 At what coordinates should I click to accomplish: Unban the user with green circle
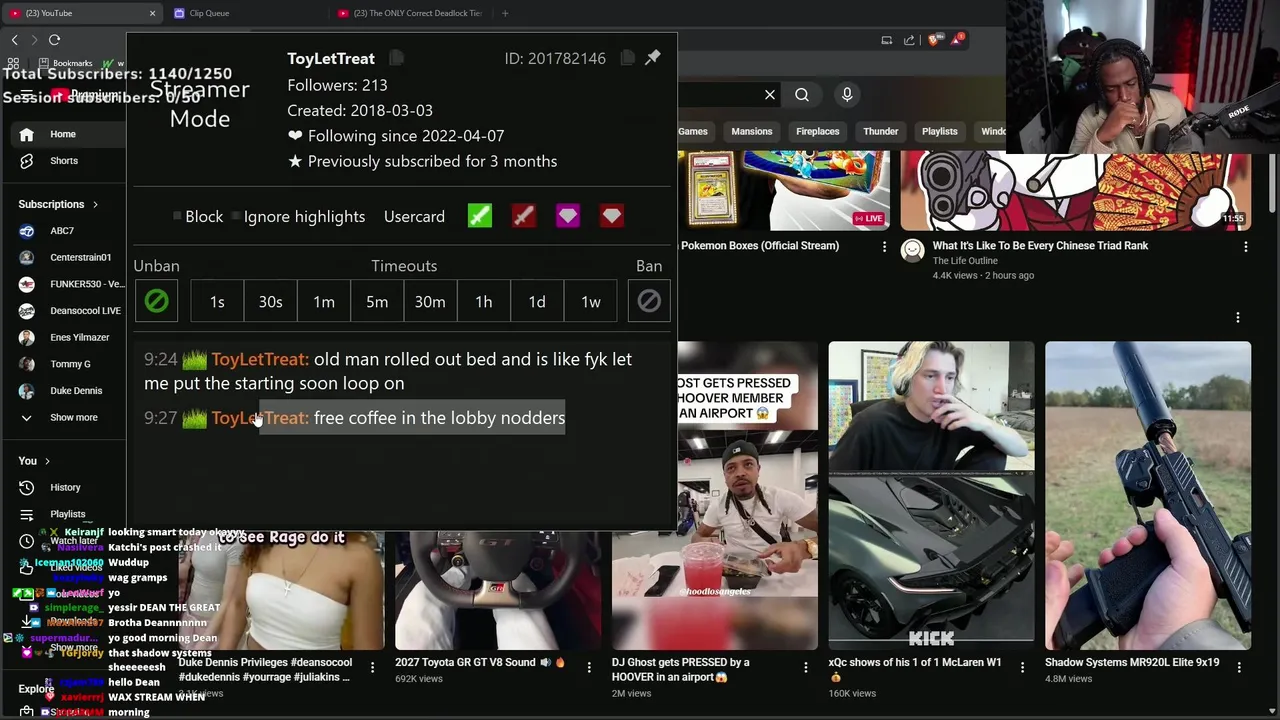(157, 301)
